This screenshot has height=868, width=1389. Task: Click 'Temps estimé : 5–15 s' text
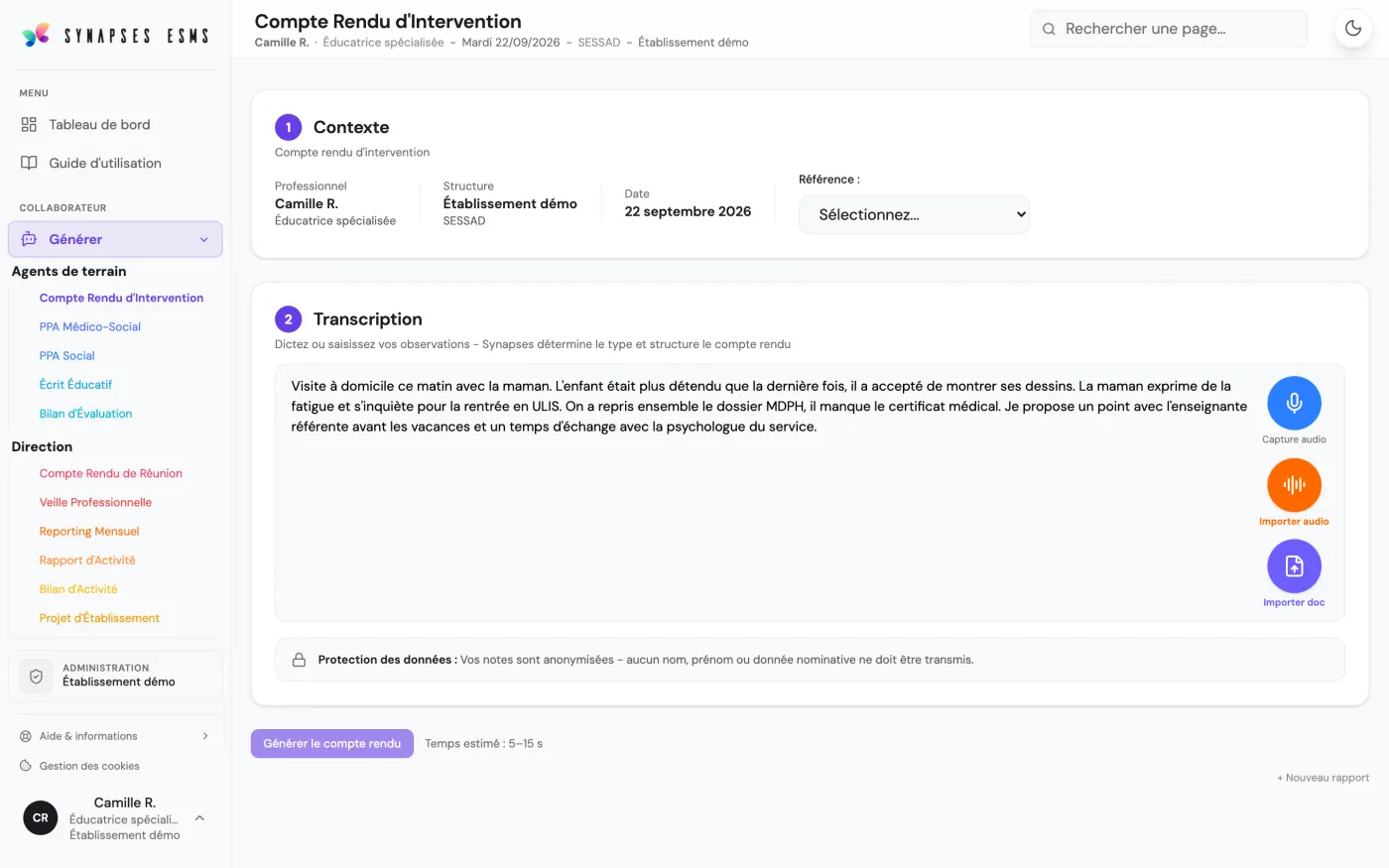[x=483, y=743]
